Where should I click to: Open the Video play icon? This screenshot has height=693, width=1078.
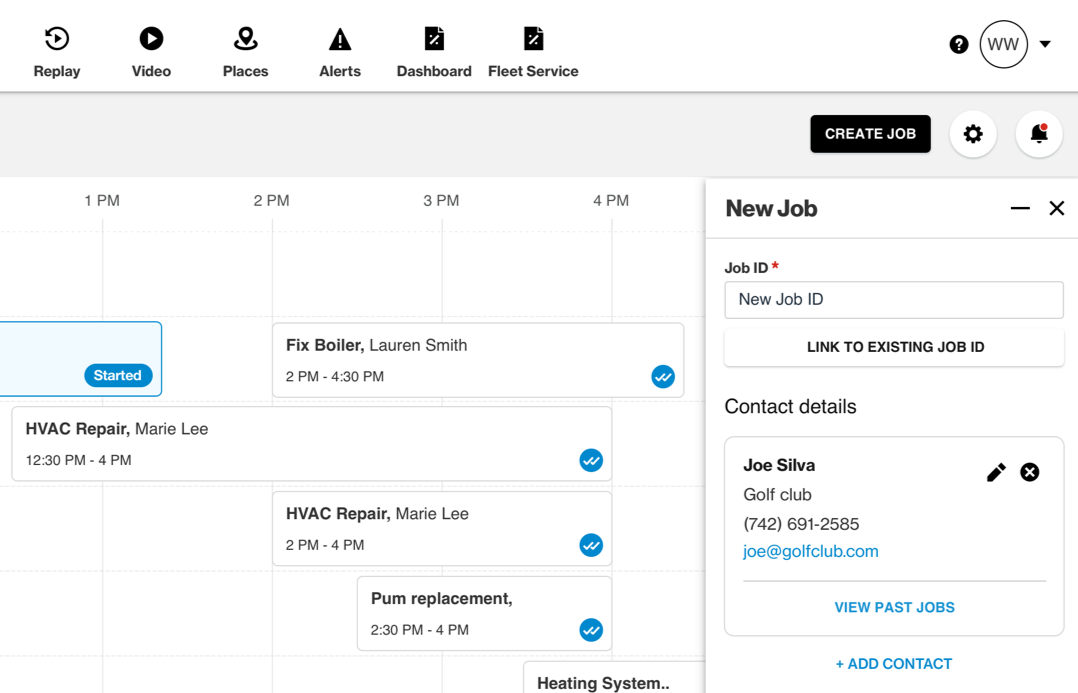pyautogui.click(x=151, y=38)
